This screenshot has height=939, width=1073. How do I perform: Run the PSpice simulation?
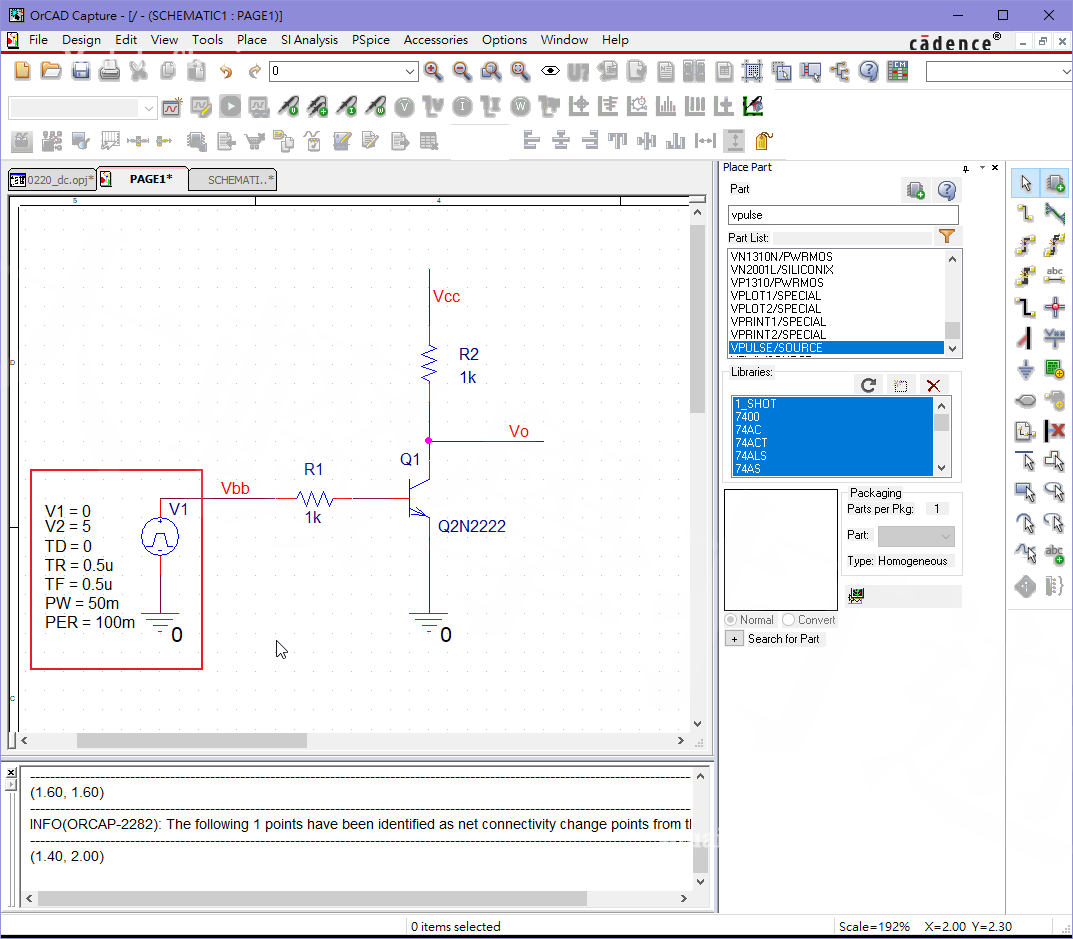230,107
